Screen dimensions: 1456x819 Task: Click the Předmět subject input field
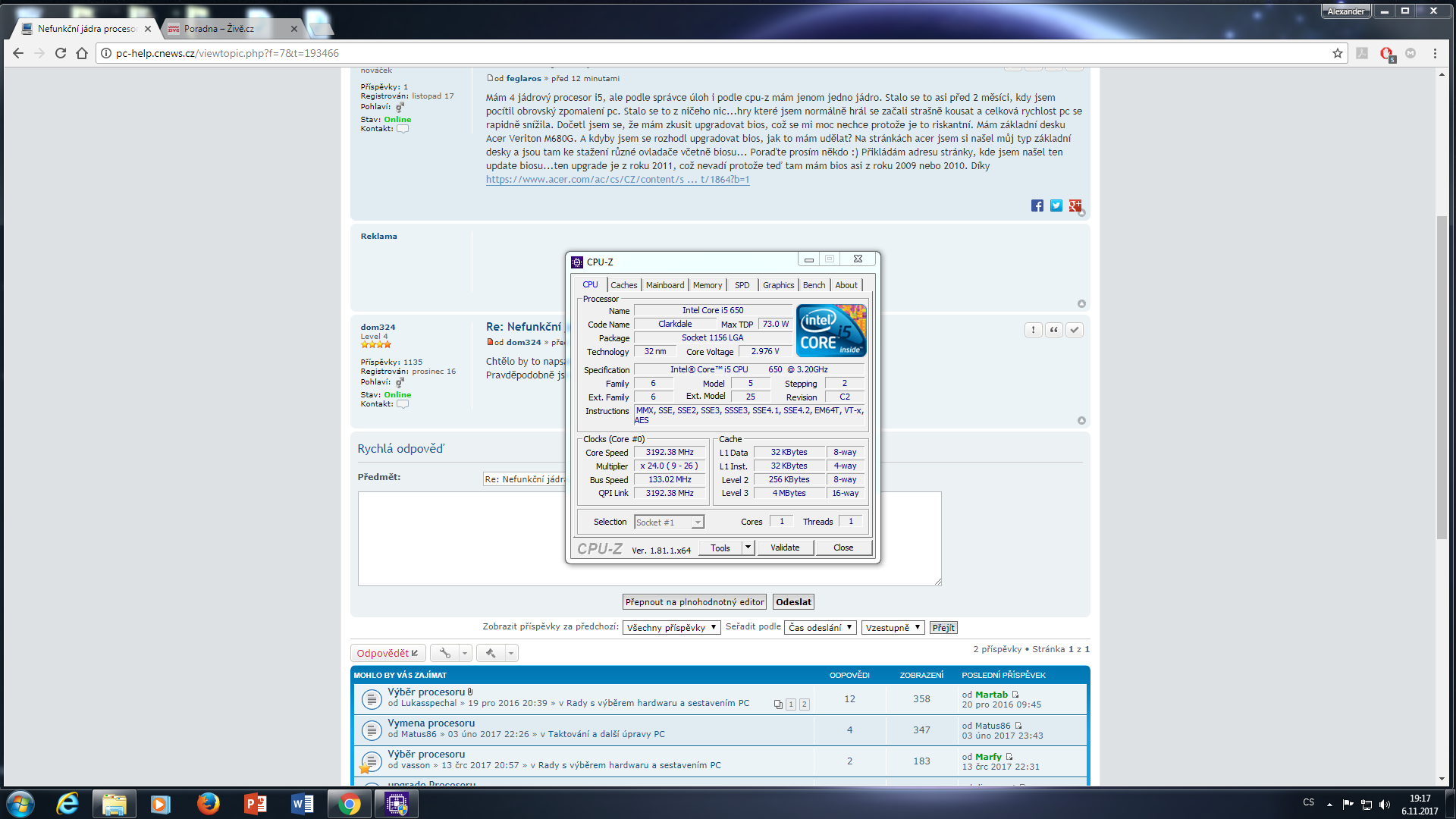[525, 479]
